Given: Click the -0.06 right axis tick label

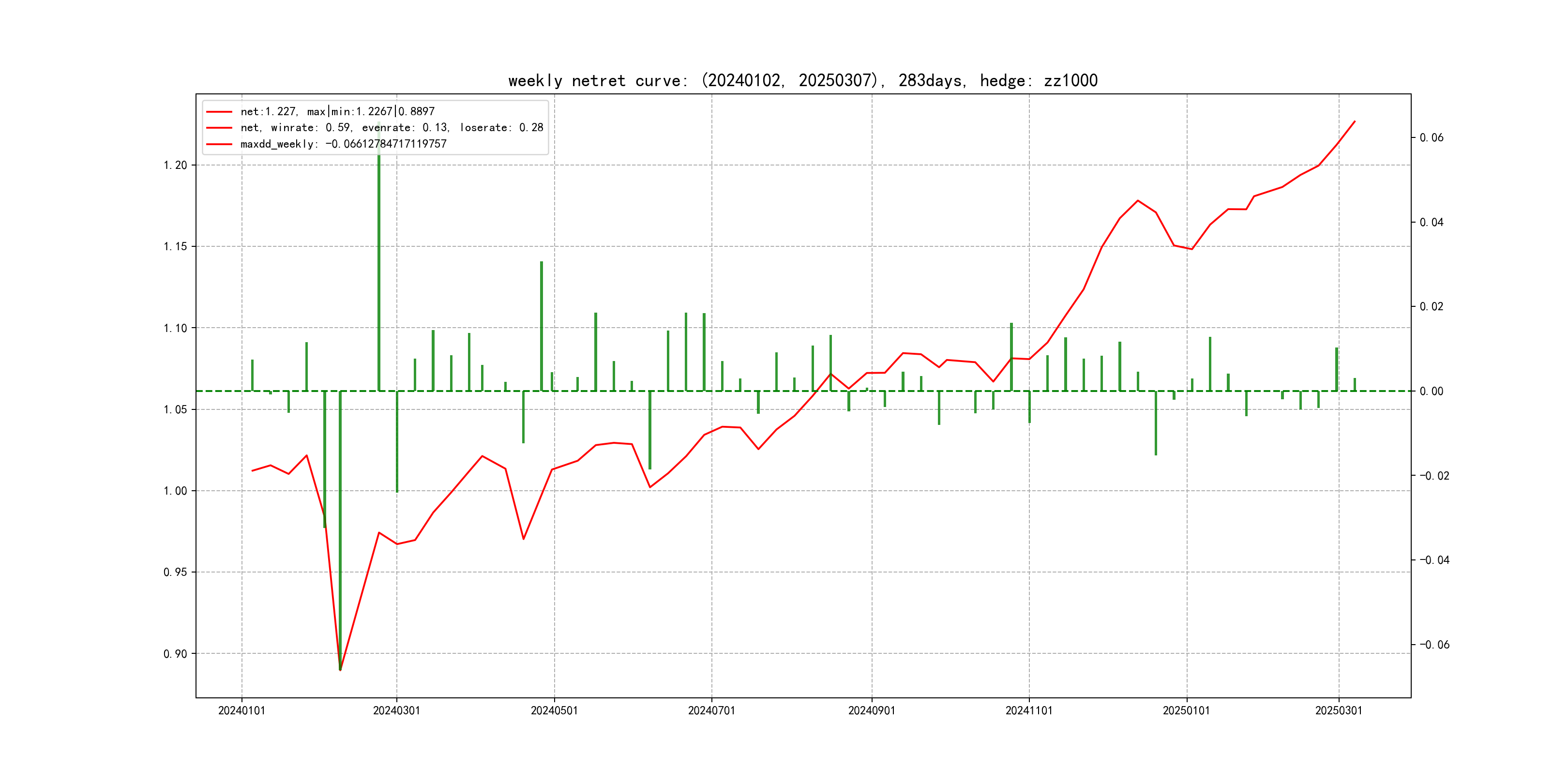Looking at the screenshot, I should coord(1434,645).
